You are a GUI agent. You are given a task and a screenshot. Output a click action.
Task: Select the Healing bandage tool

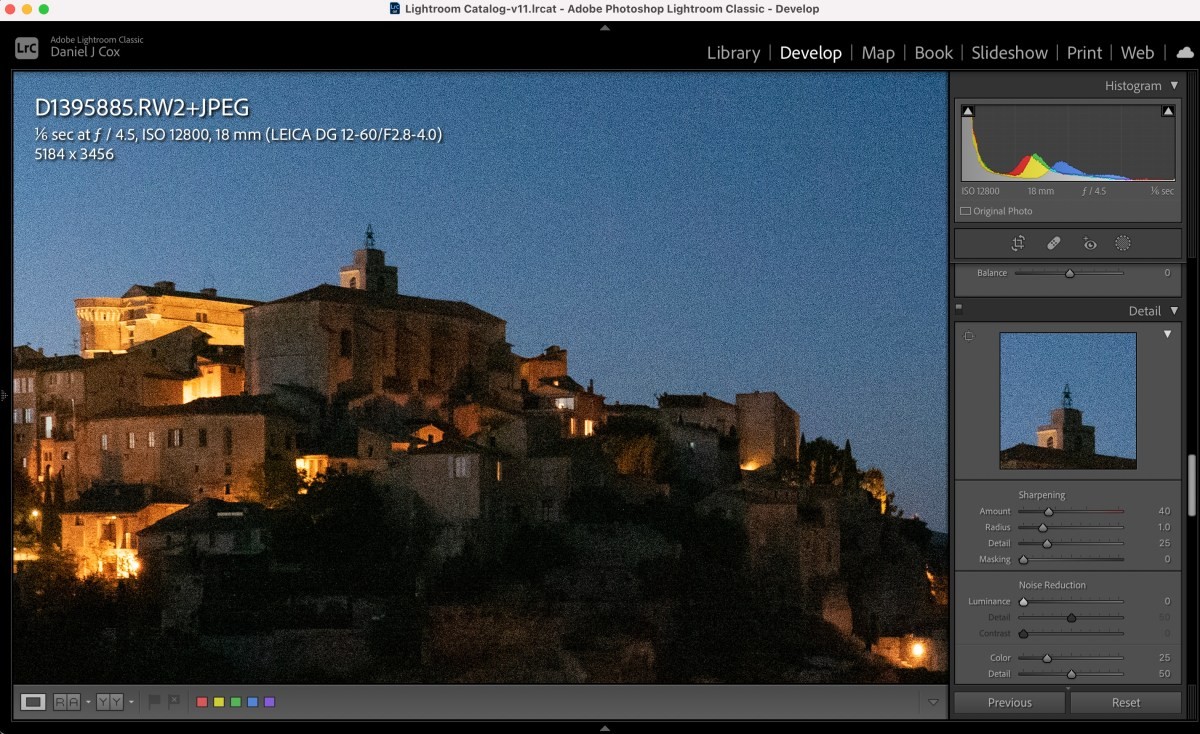1054,243
